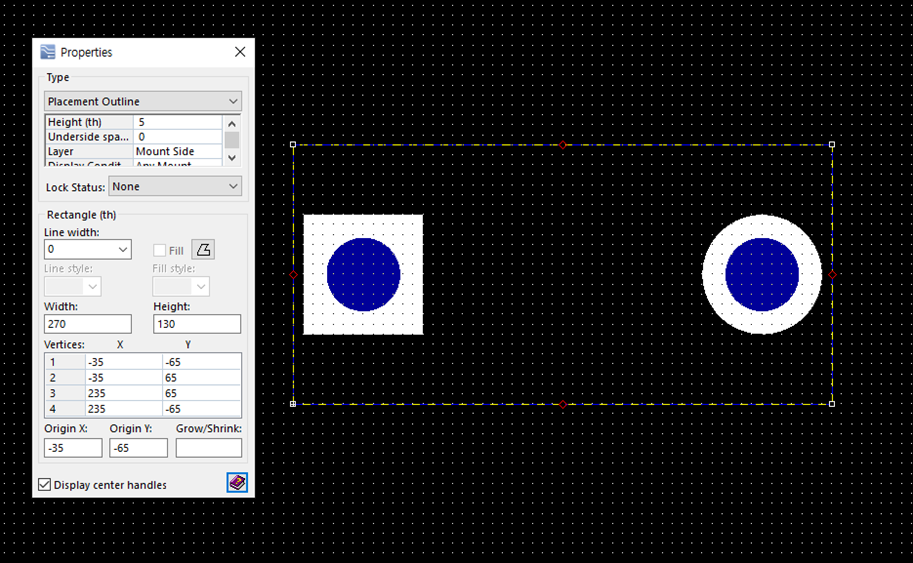
Task: Open the Lock Status dropdown
Action: point(175,186)
